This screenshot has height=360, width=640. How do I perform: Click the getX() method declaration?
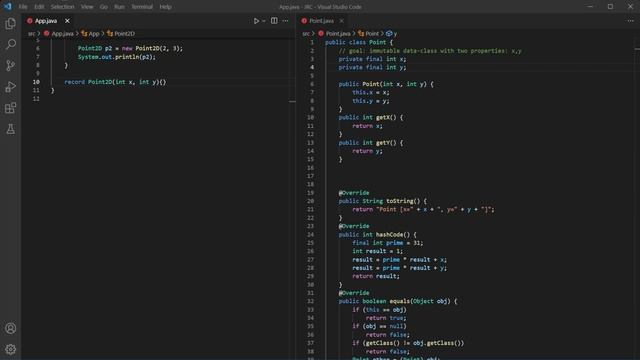(x=371, y=118)
